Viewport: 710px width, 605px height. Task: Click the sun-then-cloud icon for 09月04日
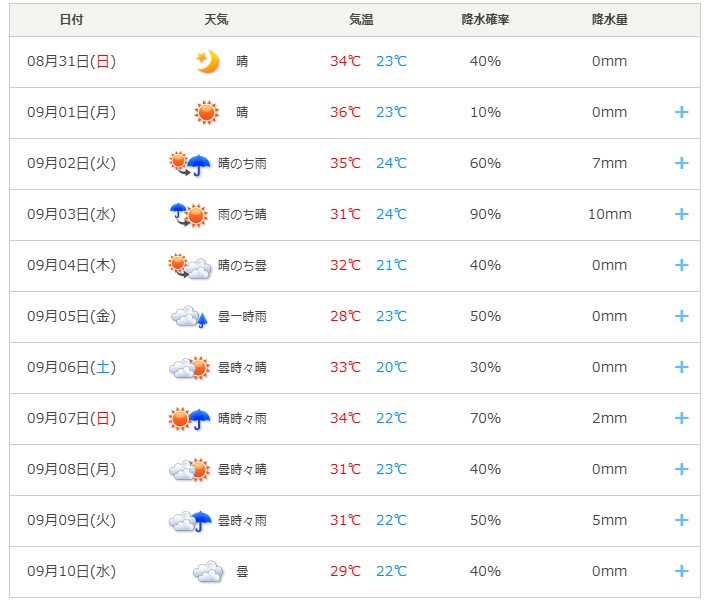pos(190,266)
